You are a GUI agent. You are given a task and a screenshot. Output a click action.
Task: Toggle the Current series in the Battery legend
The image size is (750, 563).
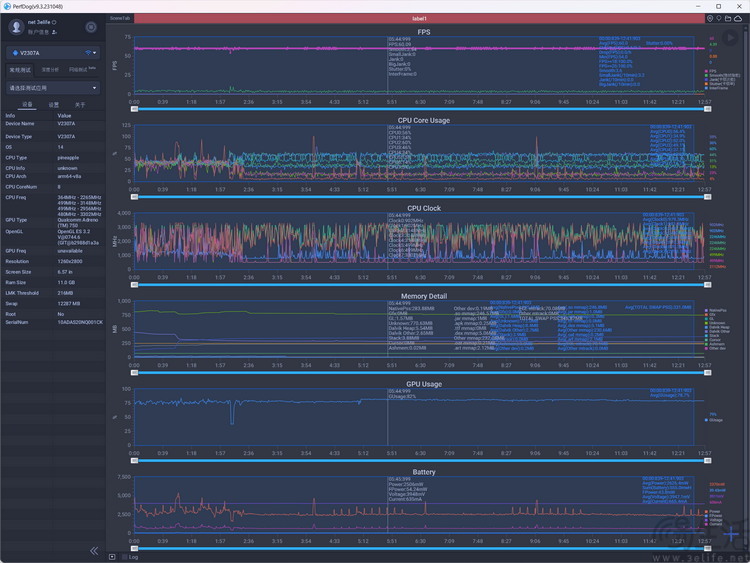713,524
